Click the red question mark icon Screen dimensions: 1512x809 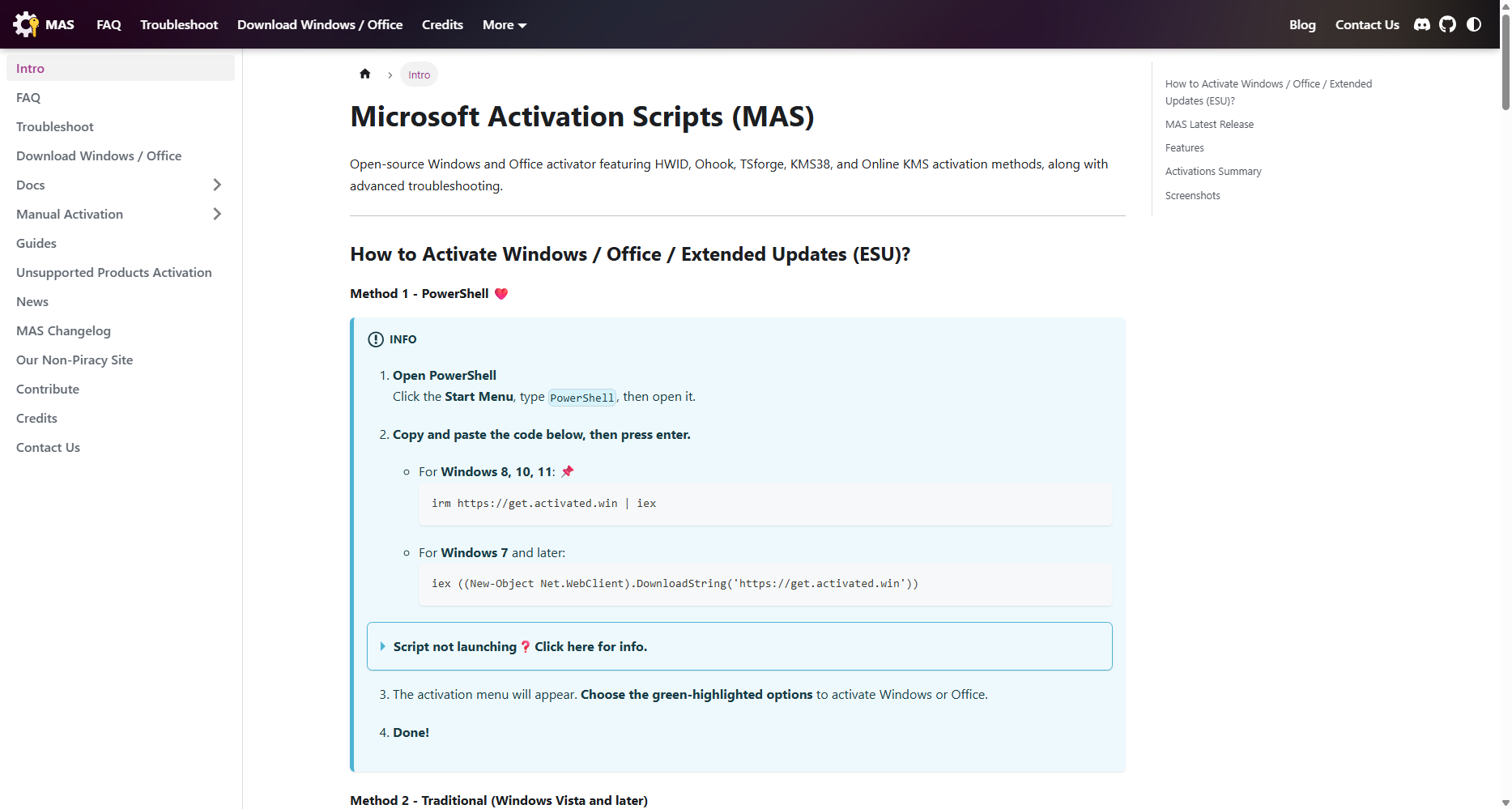526,646
